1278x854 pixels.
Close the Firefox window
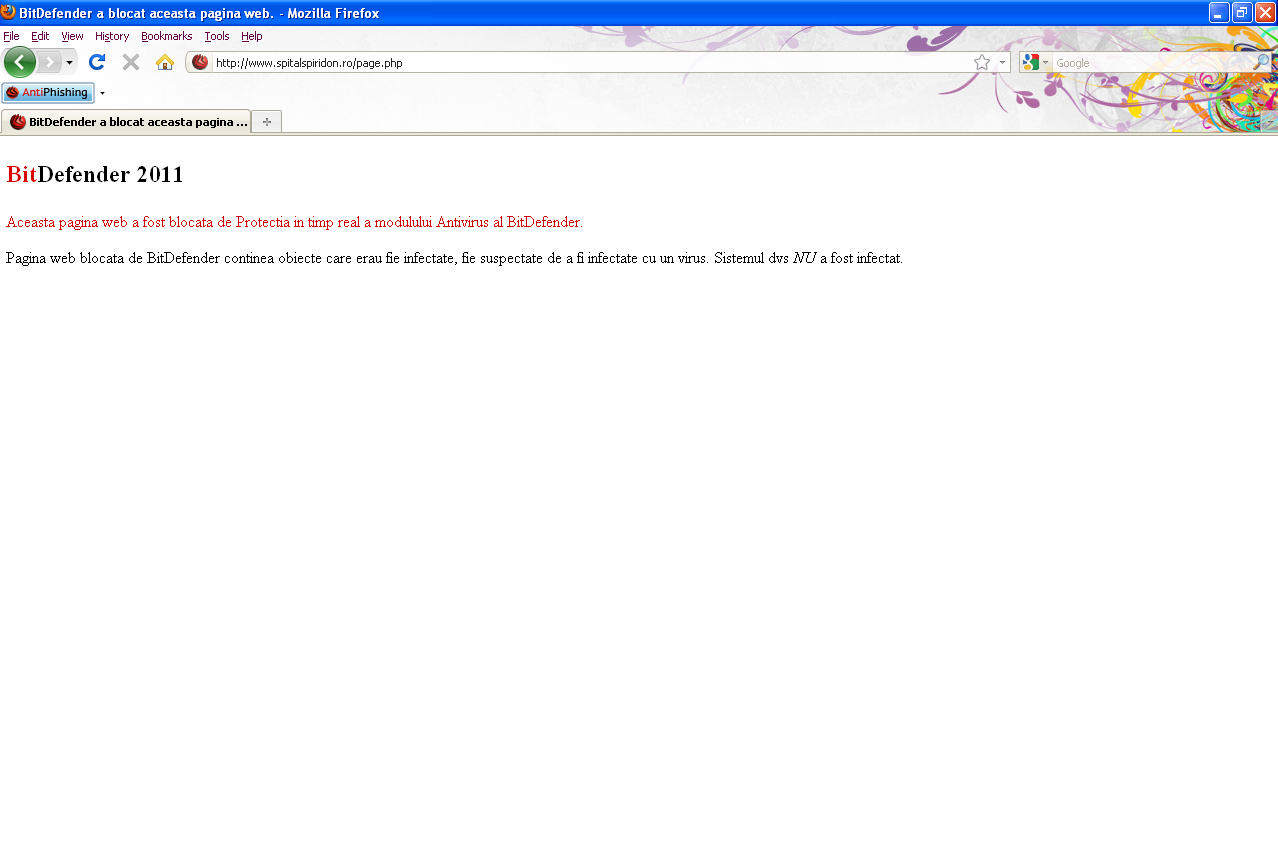coord(1265,12)
